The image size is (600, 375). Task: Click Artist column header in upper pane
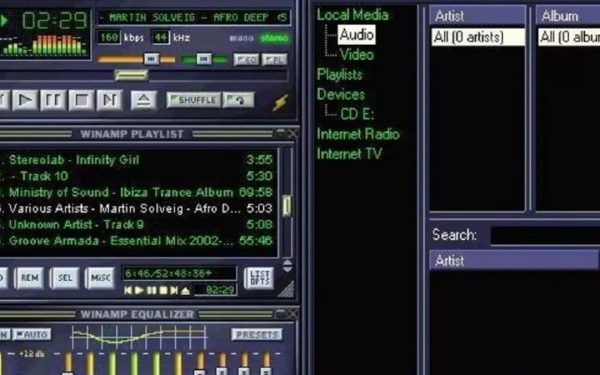[477, 16]
